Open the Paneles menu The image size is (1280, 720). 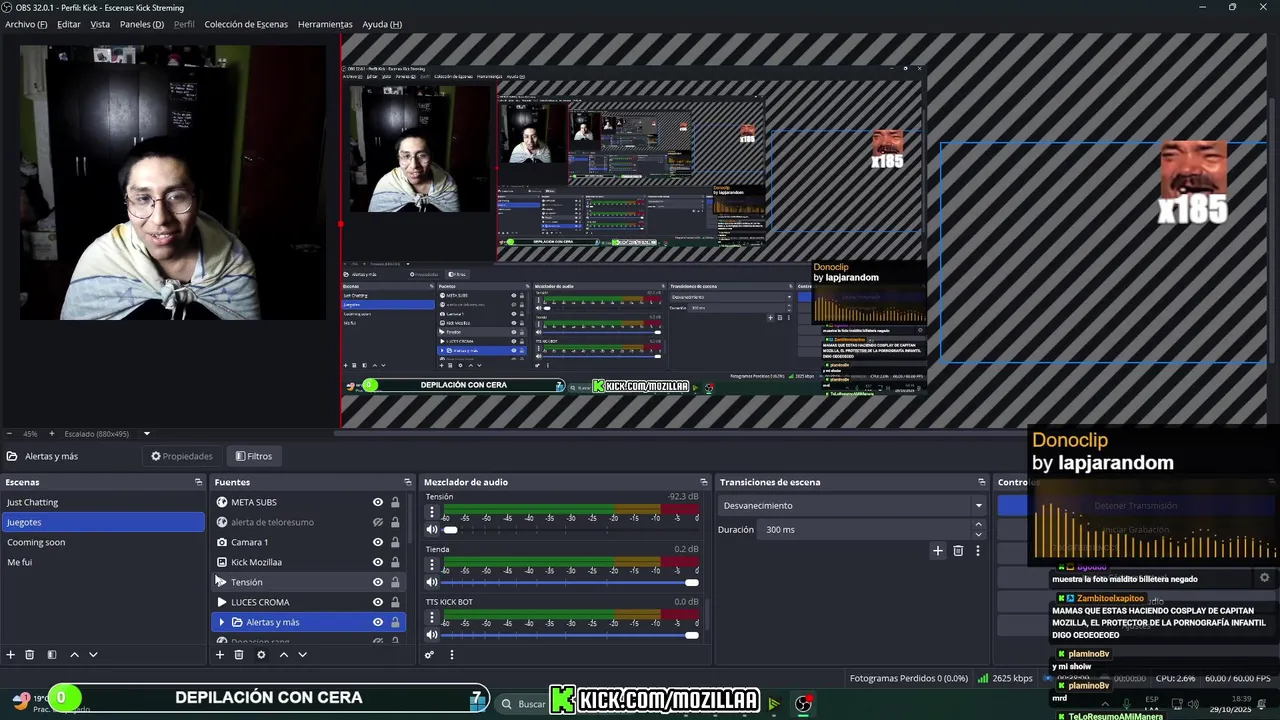tap(142, 24)
